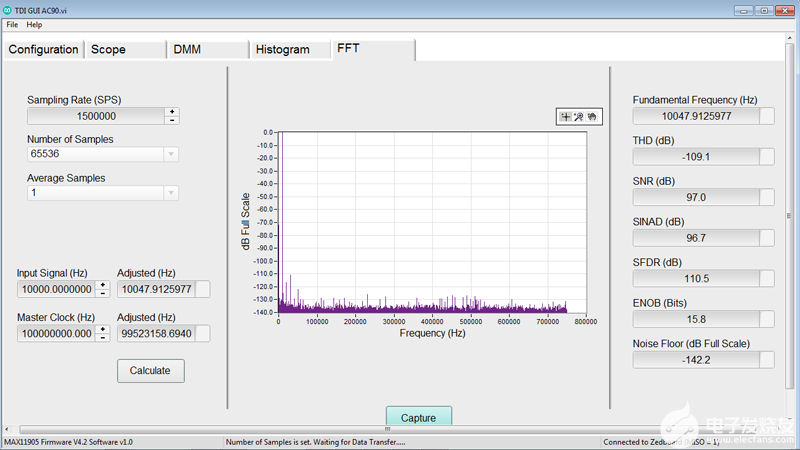Open the Average Samples dropdown

(x=171, y=193)
